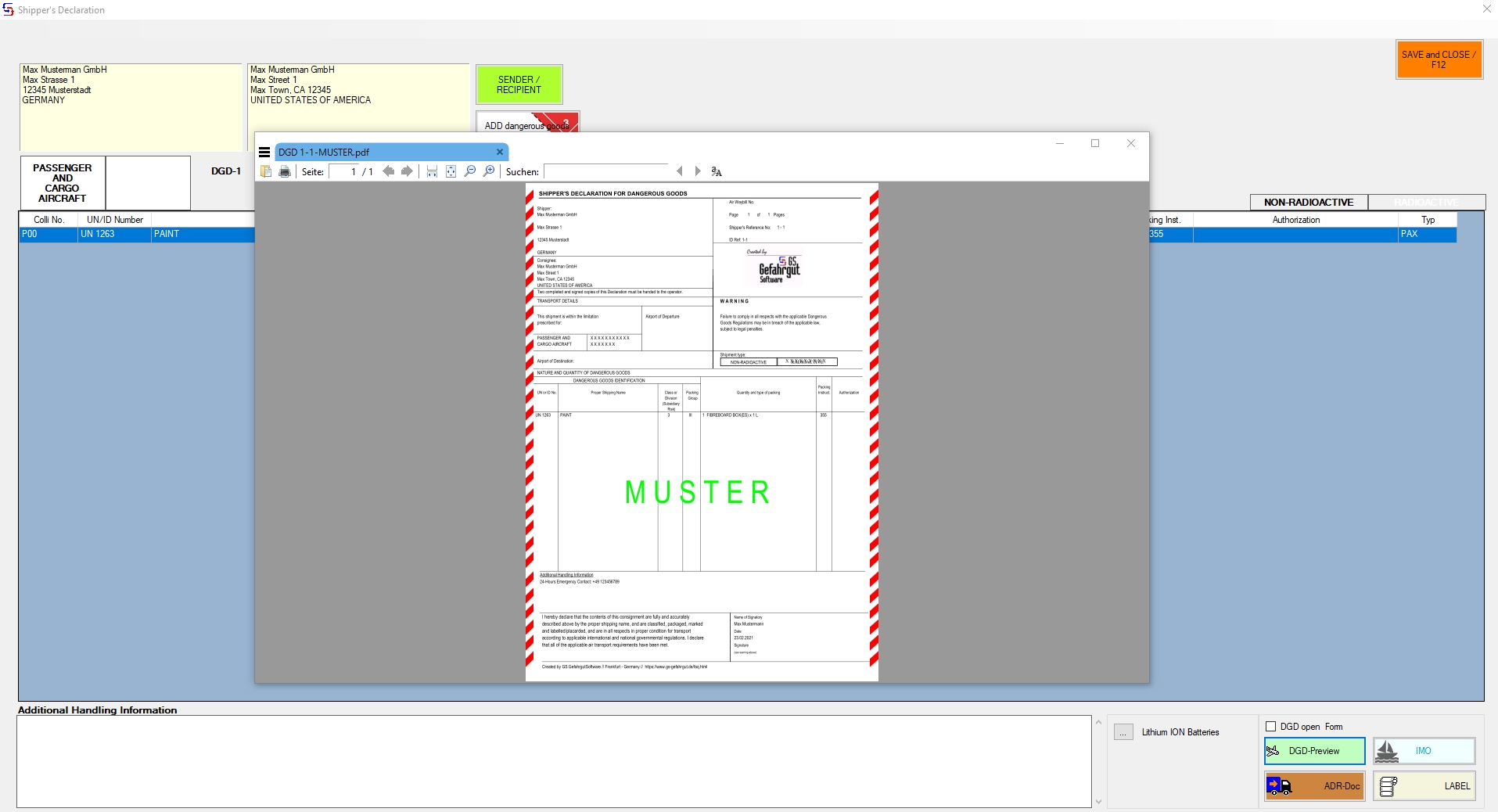Click the print icon in PDF toolbar

285,171
